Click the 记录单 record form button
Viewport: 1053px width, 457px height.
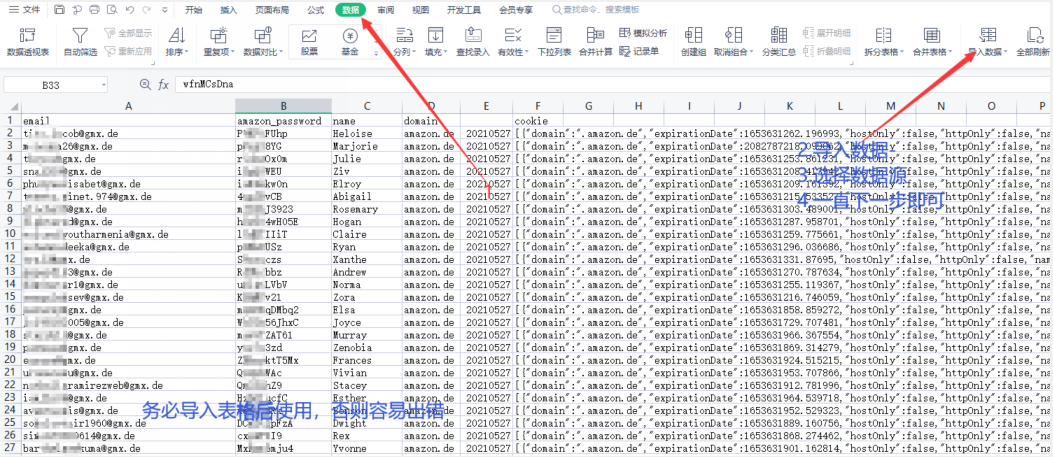(640, 50)
